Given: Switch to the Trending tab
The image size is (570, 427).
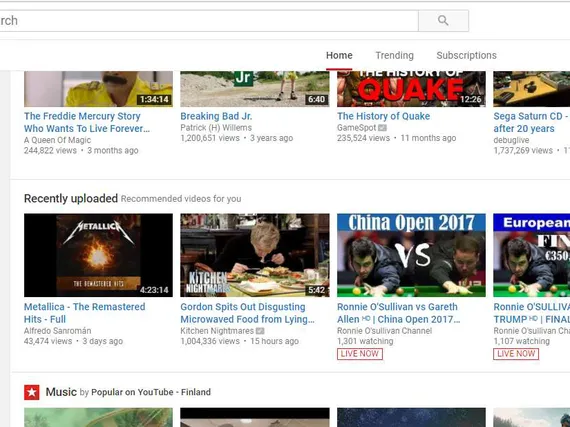Looking at the screenshot, I should [394, 55].
